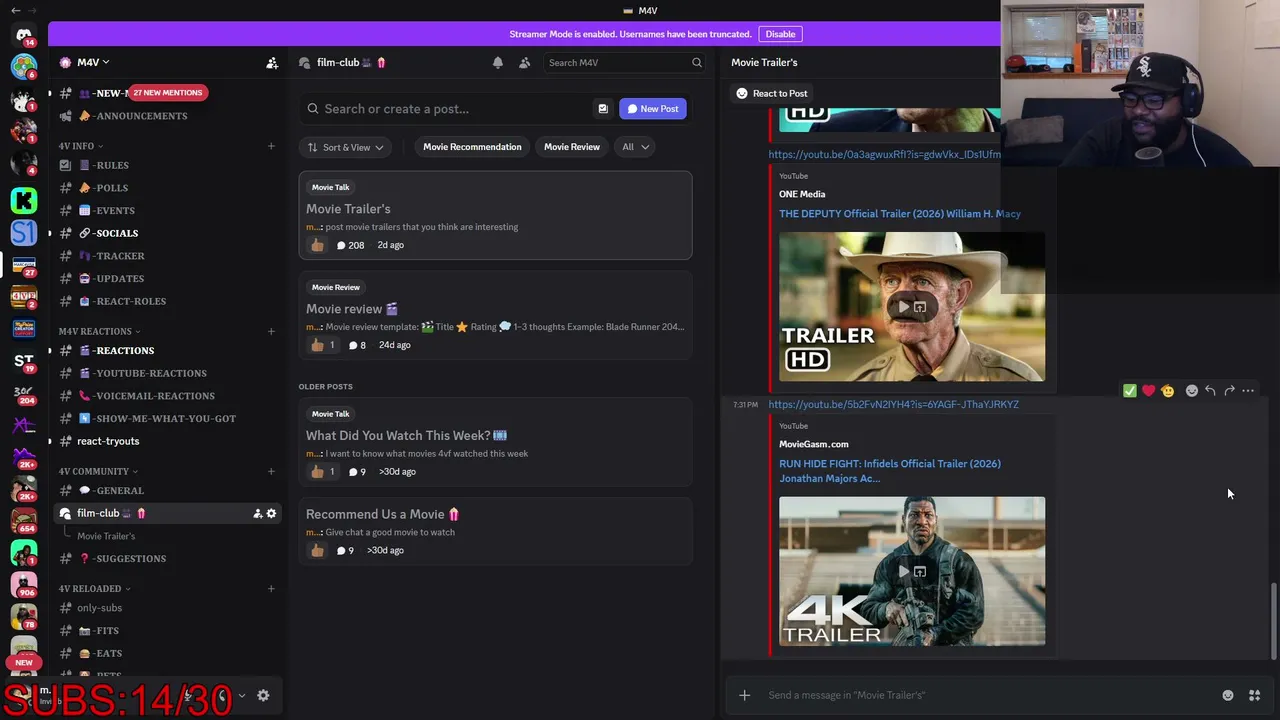Show the member list icon
This screenshot has height=720, width=1280.
524,63
